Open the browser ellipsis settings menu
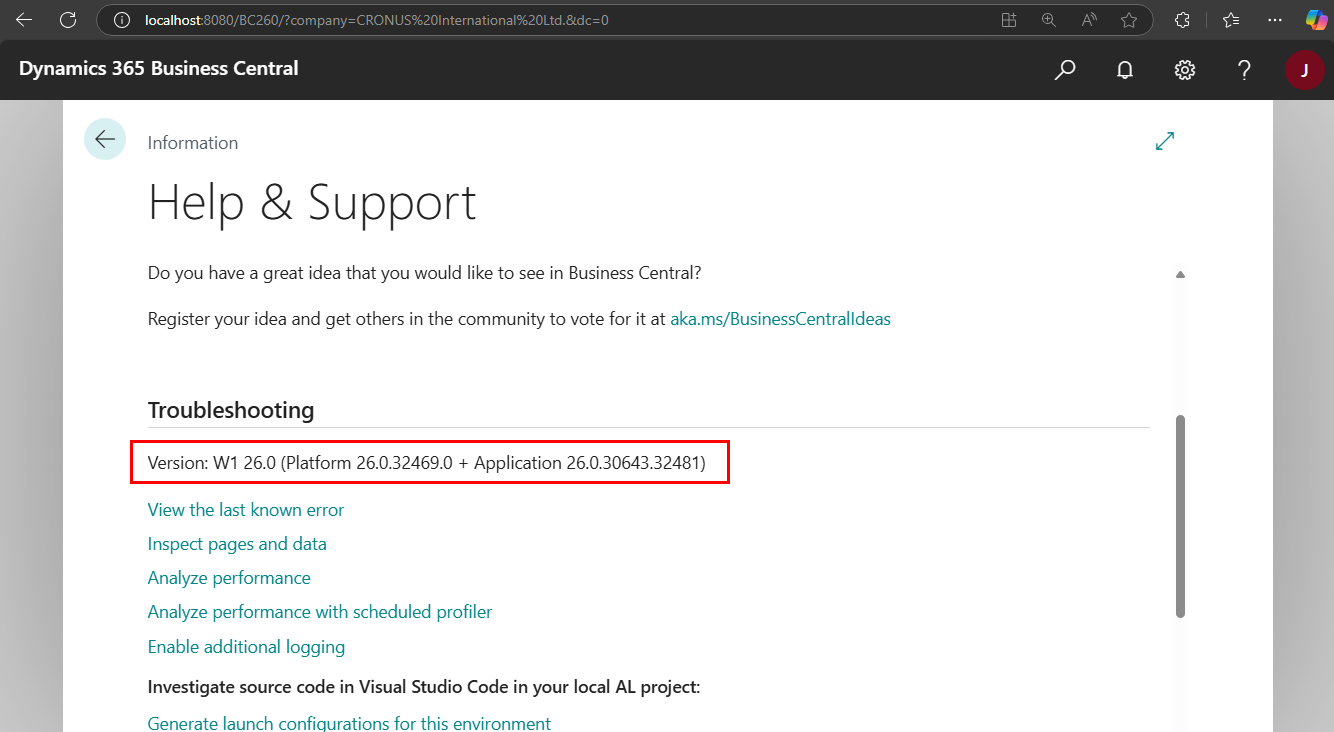 pyautogui.click(x=1276, y=19)
